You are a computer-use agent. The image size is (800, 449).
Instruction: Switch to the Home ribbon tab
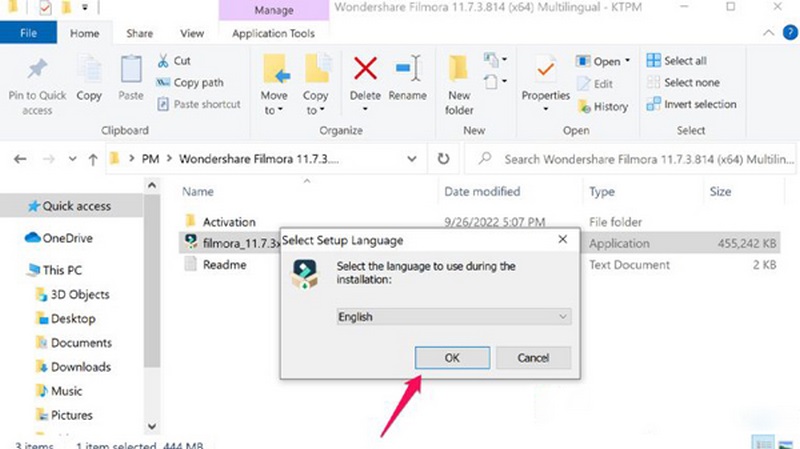[x=85, y=33]
